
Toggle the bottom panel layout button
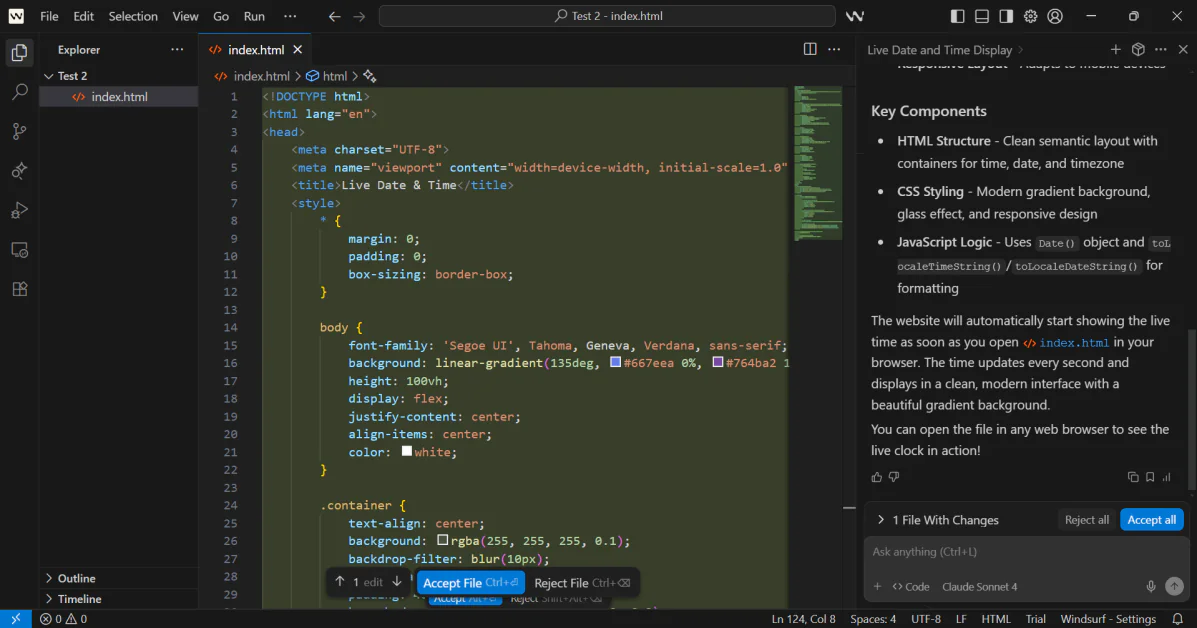[x=982, y=16]
